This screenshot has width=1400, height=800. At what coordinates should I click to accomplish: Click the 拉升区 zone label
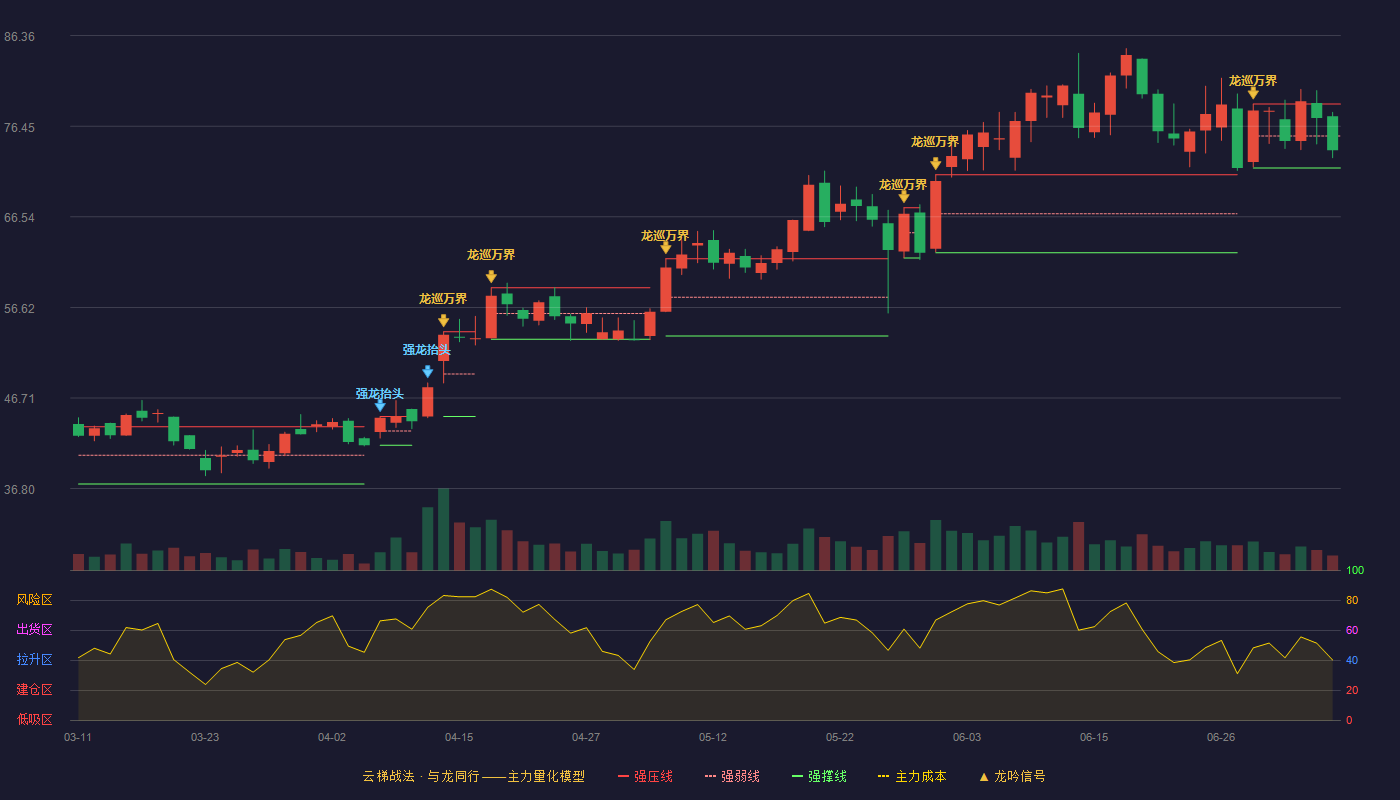[x=34, y=660]
